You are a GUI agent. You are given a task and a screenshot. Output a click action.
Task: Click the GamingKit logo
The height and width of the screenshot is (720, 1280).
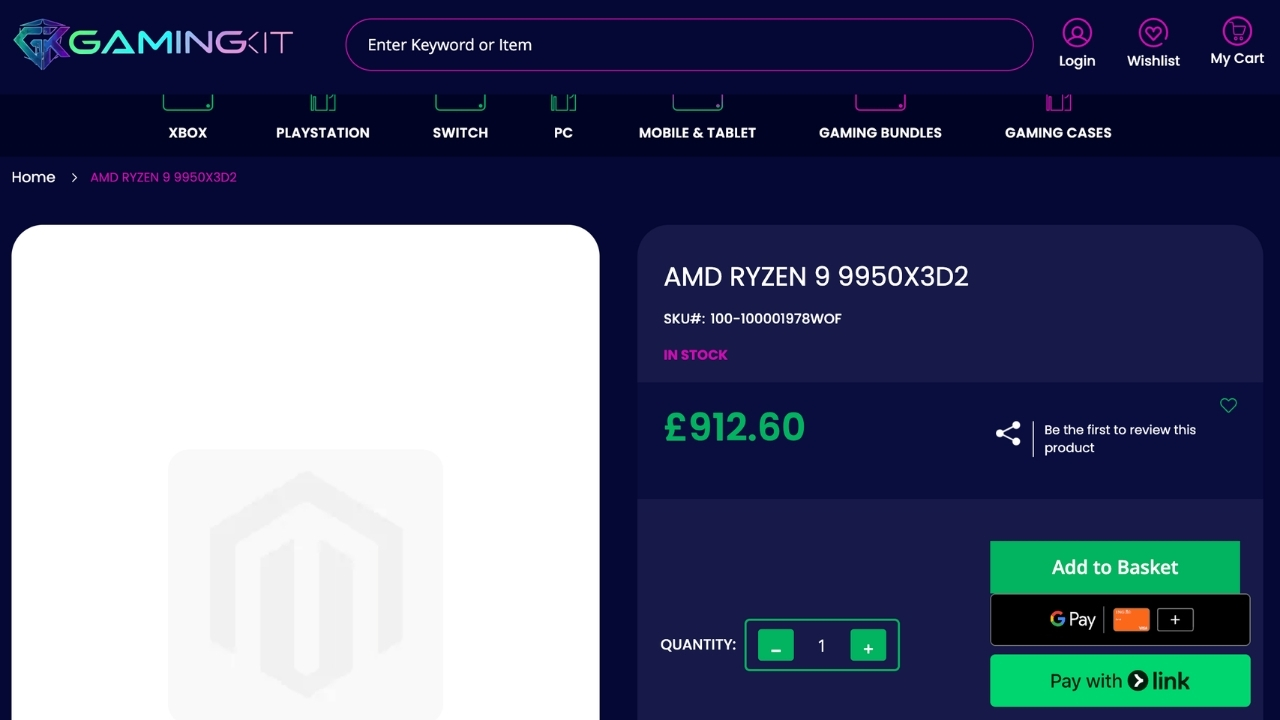coord(153,43)
